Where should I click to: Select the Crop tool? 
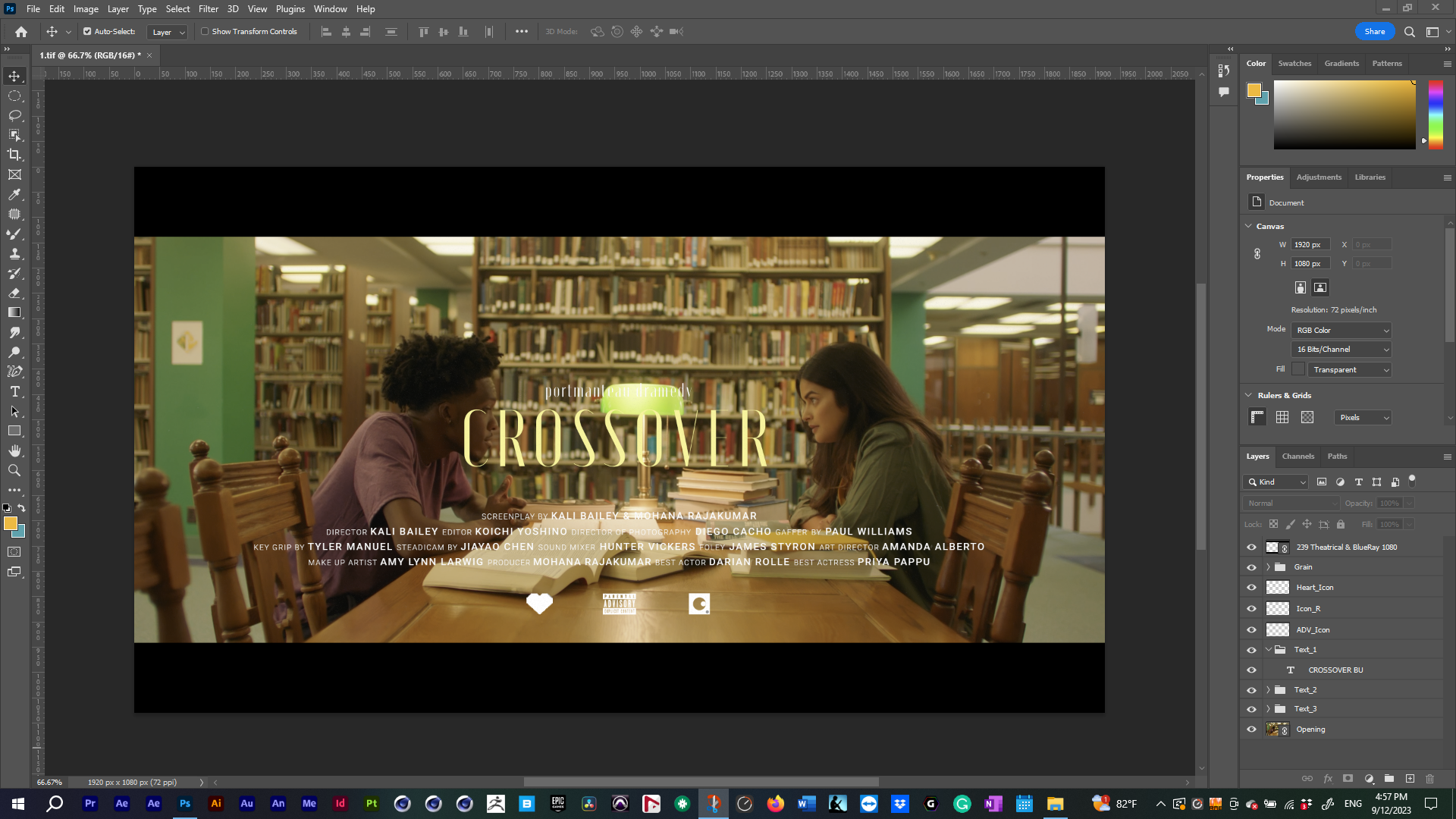click(14, 155)
